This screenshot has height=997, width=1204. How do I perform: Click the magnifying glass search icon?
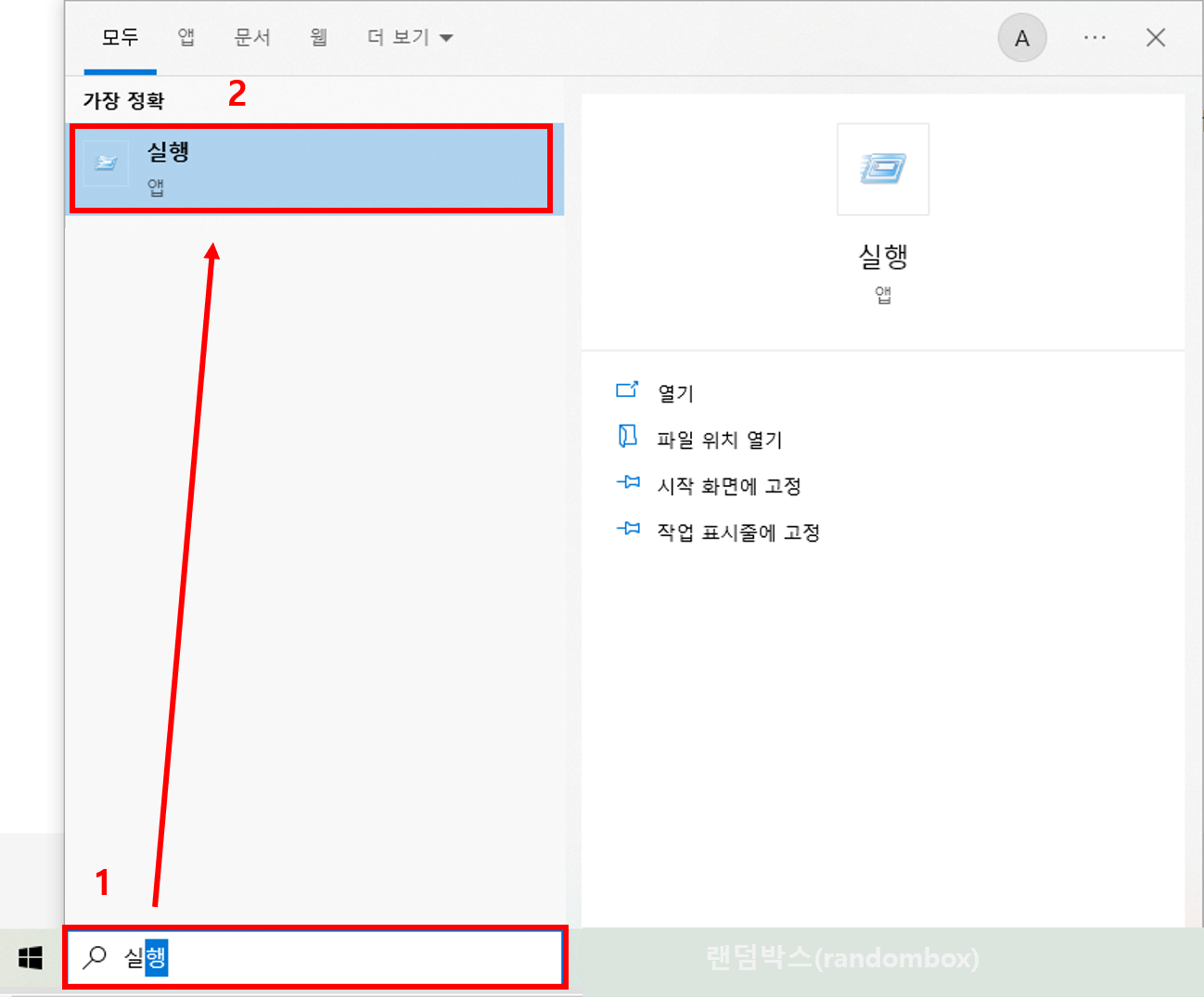pyautogui.click(x=94, y=958)
